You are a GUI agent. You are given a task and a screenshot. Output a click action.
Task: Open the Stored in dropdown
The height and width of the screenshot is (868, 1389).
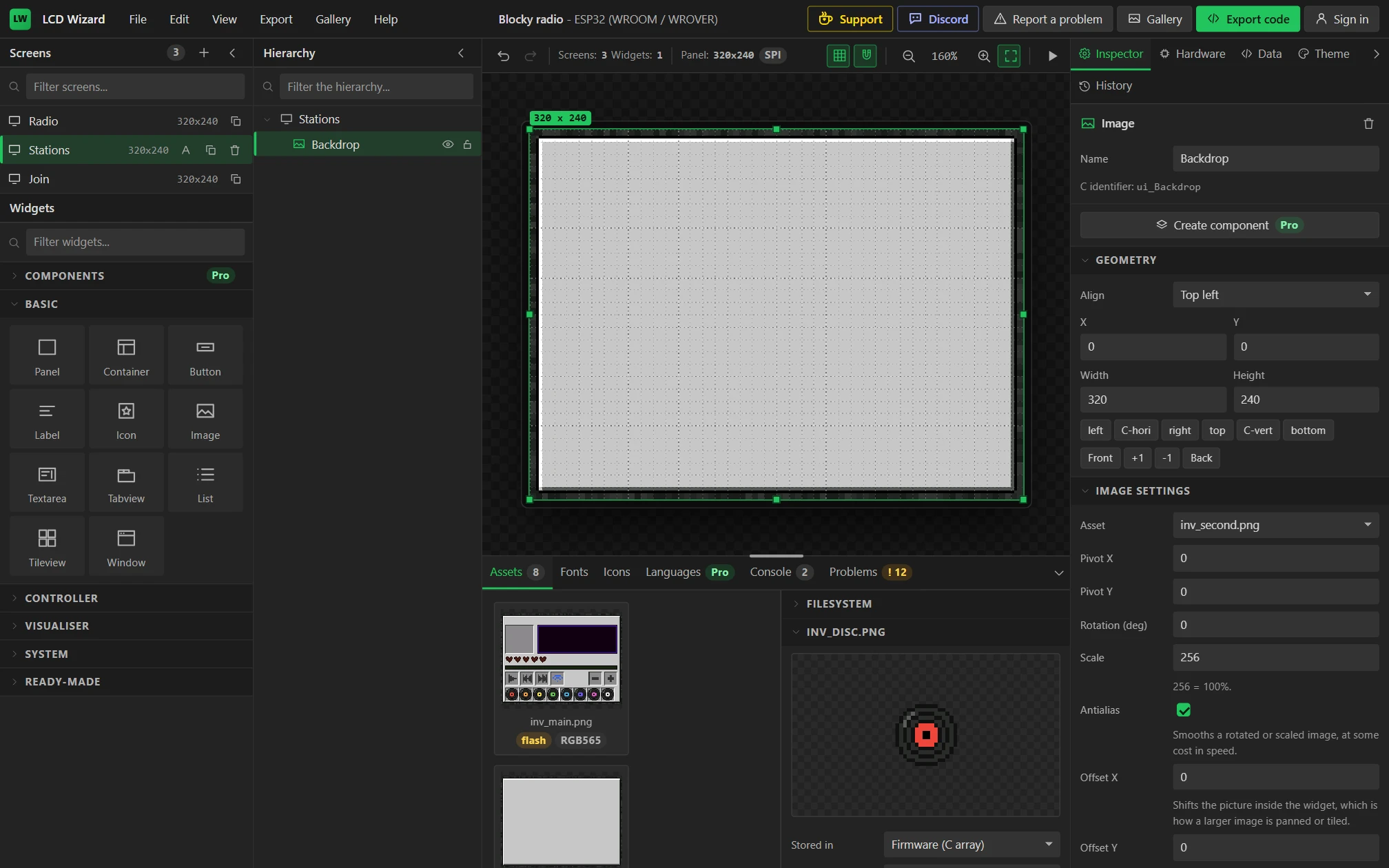(x=971, y=845)
